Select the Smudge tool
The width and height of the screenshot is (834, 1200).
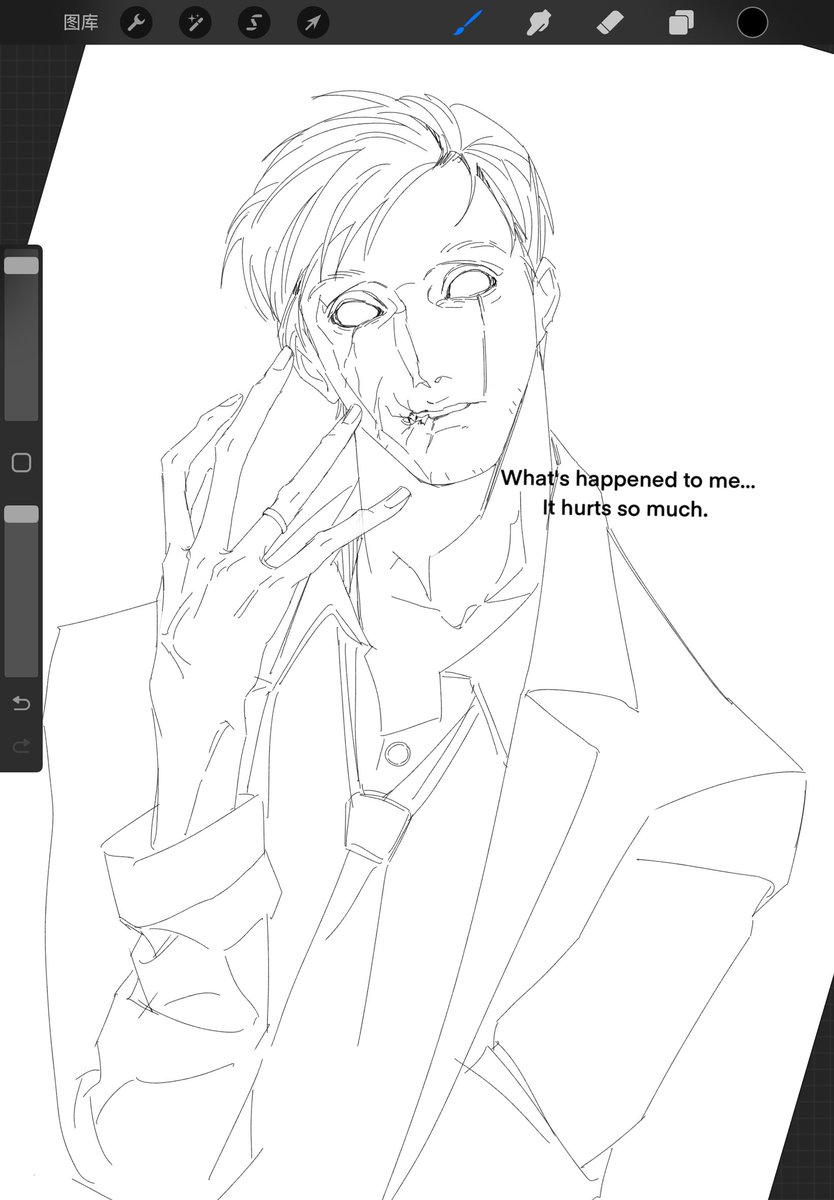coord(540,22)
